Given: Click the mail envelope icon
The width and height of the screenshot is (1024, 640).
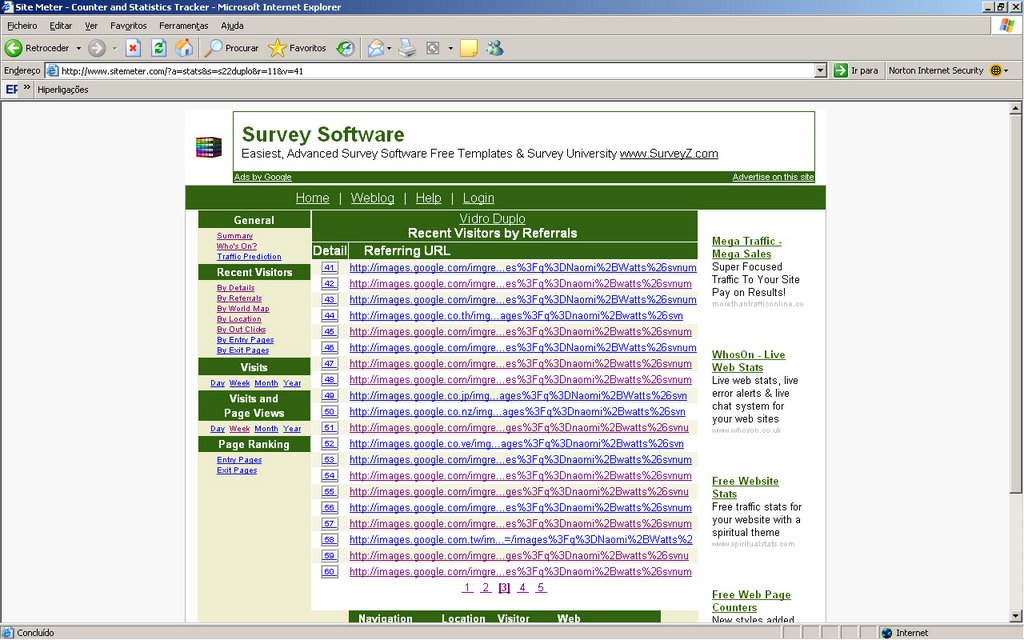Looking at the screenshot, I should tap(376, 48).
